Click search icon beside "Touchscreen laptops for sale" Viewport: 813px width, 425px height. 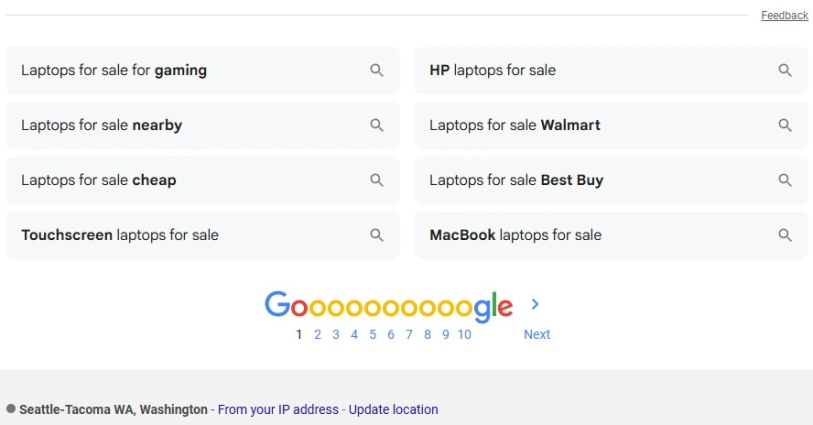pos(377,236)
